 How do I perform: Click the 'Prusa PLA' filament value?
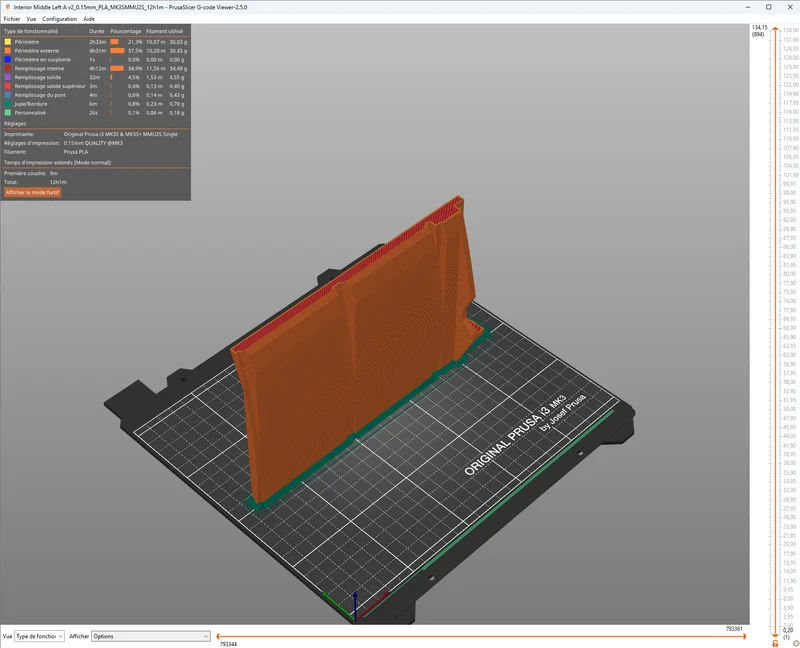click(76, 152)
